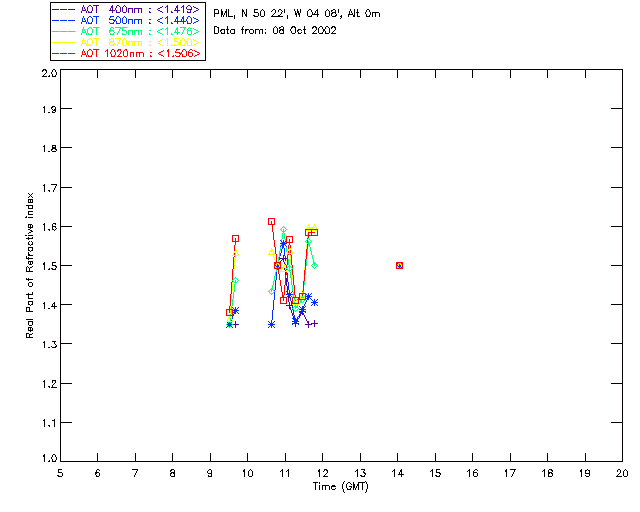Click the y-axis tick label 1.5

49,266
